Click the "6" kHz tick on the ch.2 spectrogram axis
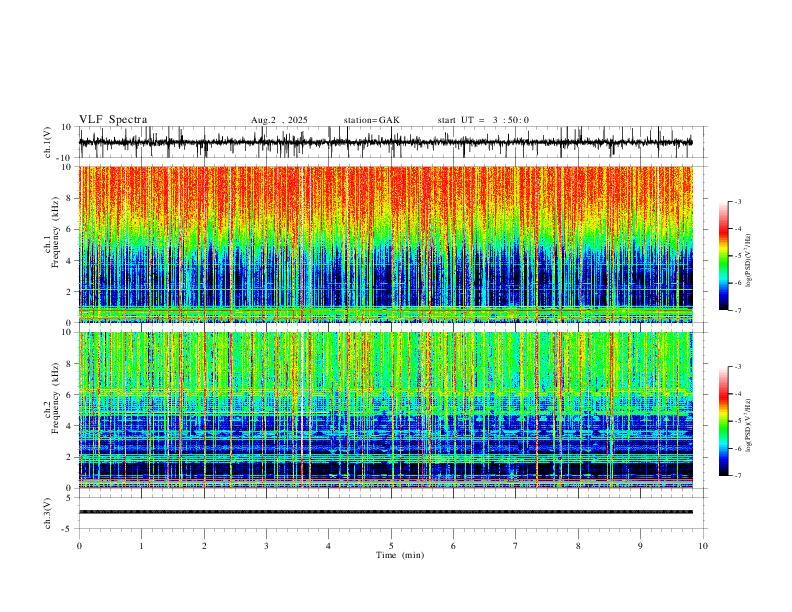Screen dimensions: 792x612 click(69, 395)
